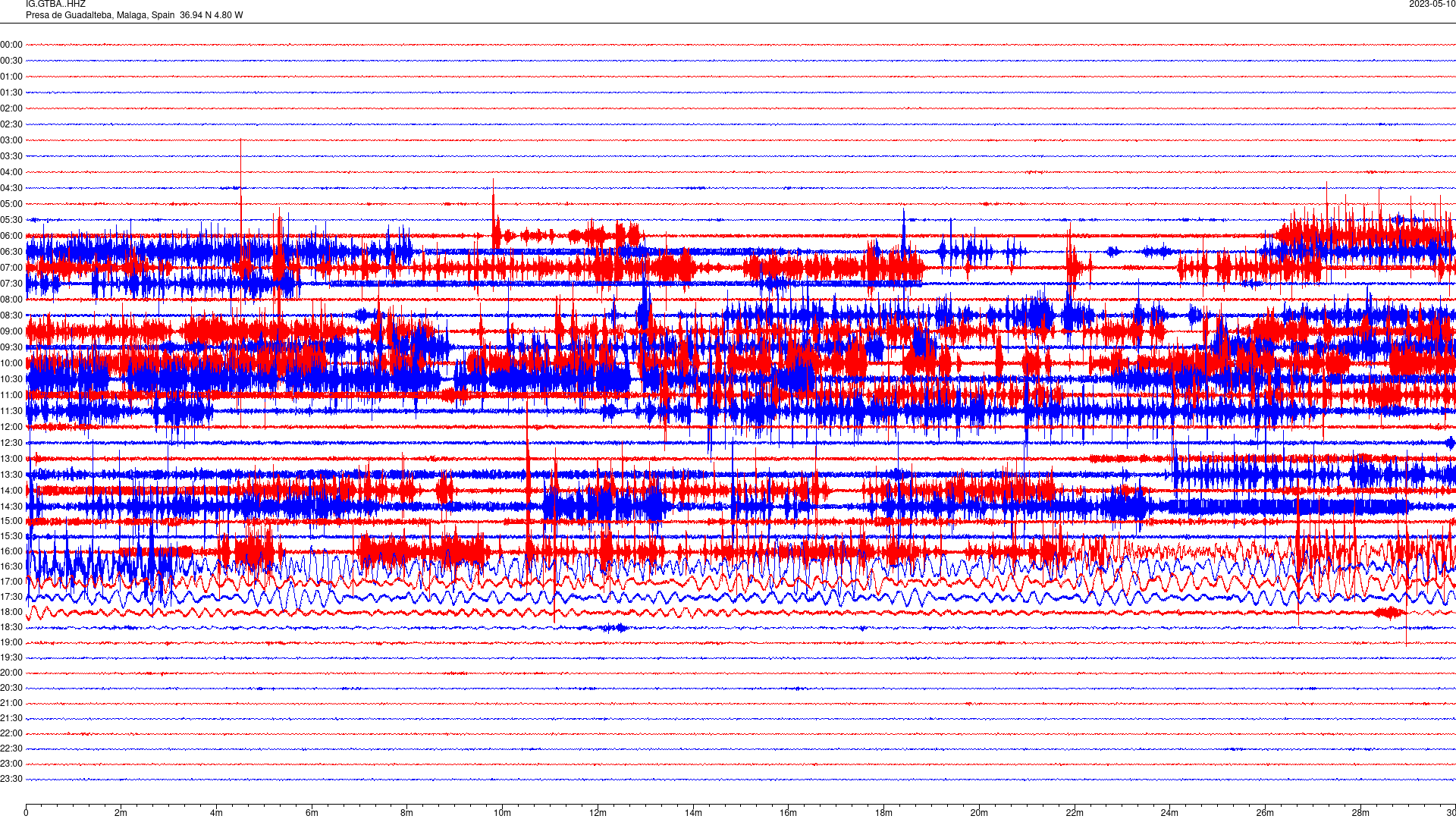Image resolution: width=1456 pixels, height=819 pixels.
Task: Select the 23:30 time row label
Action: pyautogui.click(x=11, y=779)
